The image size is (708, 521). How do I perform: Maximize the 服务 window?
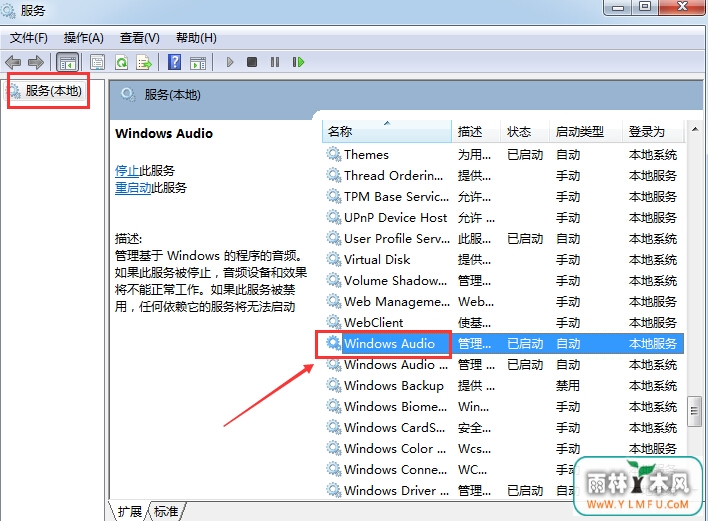[x=645, y=7]
